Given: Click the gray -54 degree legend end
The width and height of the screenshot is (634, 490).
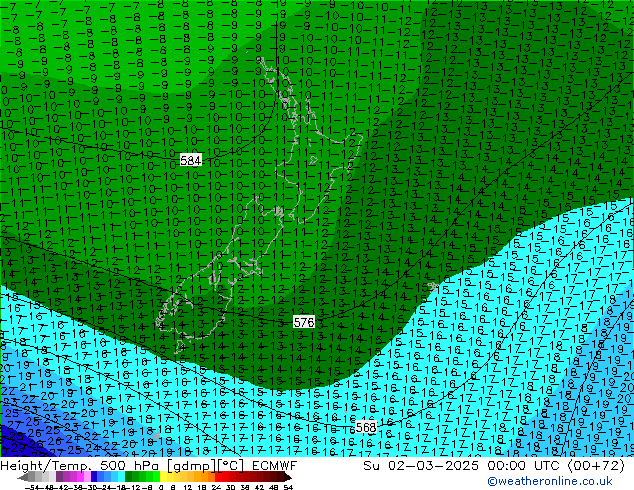Looking at the screenshot, I should pos(23,477).
